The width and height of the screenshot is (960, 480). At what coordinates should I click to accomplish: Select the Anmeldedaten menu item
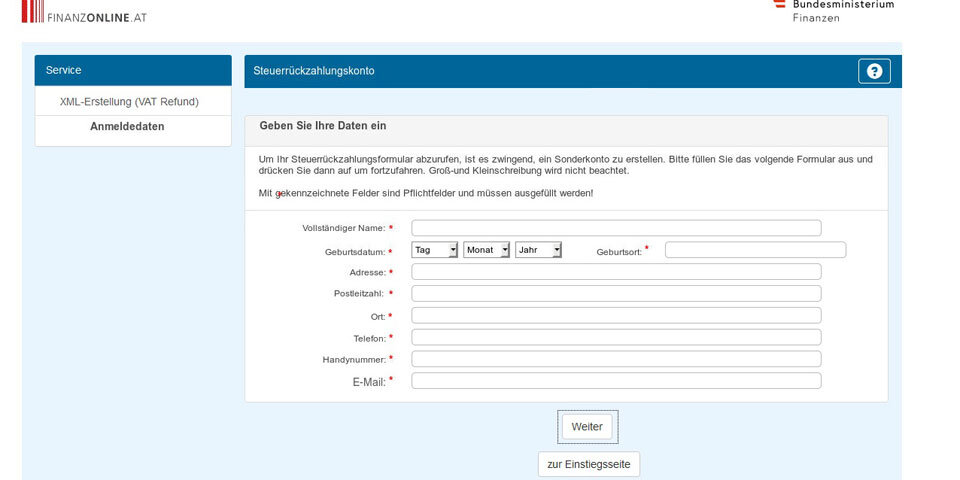127,127
